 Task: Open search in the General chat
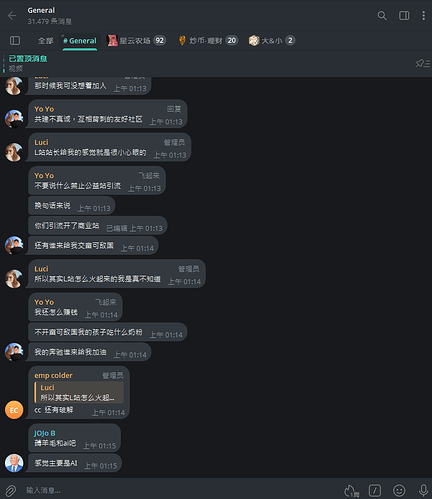click(x=382, y=15)
